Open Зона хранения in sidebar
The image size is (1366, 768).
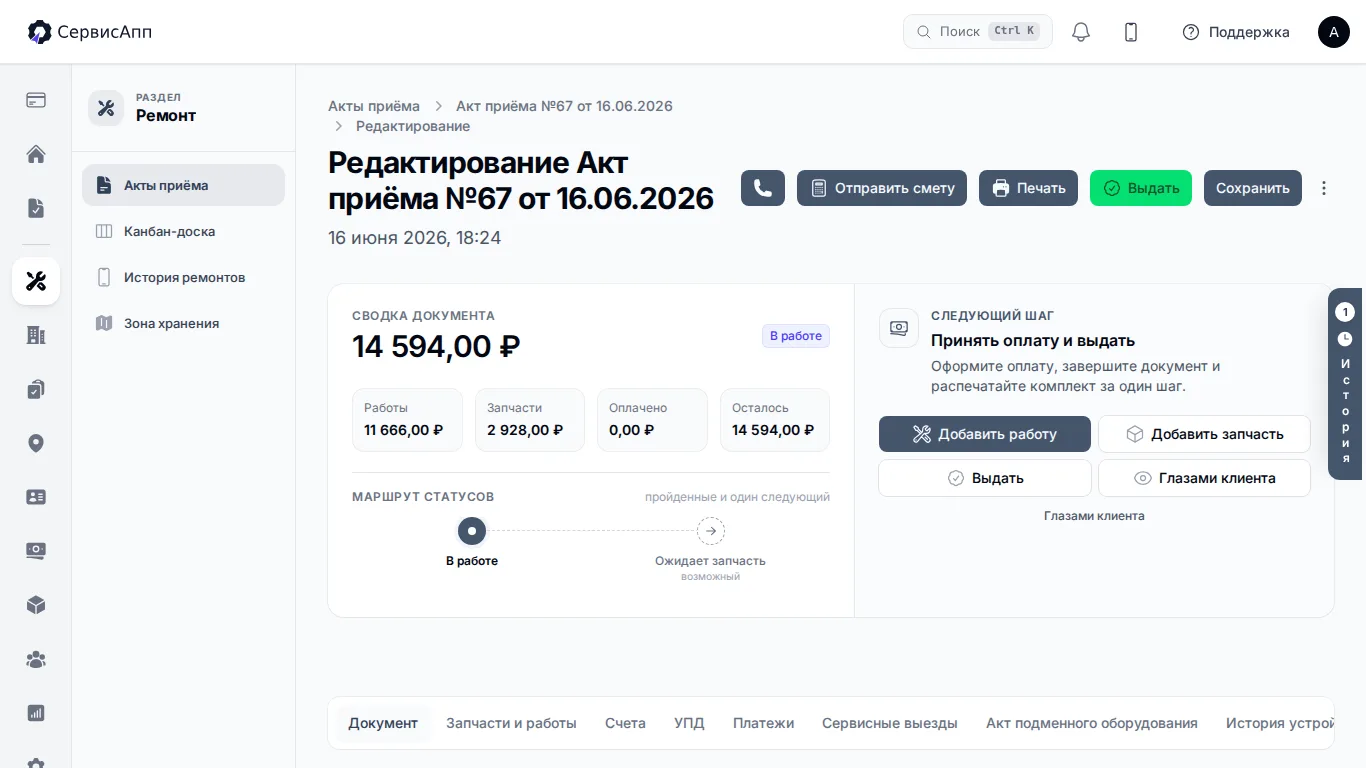click(183, 323)
